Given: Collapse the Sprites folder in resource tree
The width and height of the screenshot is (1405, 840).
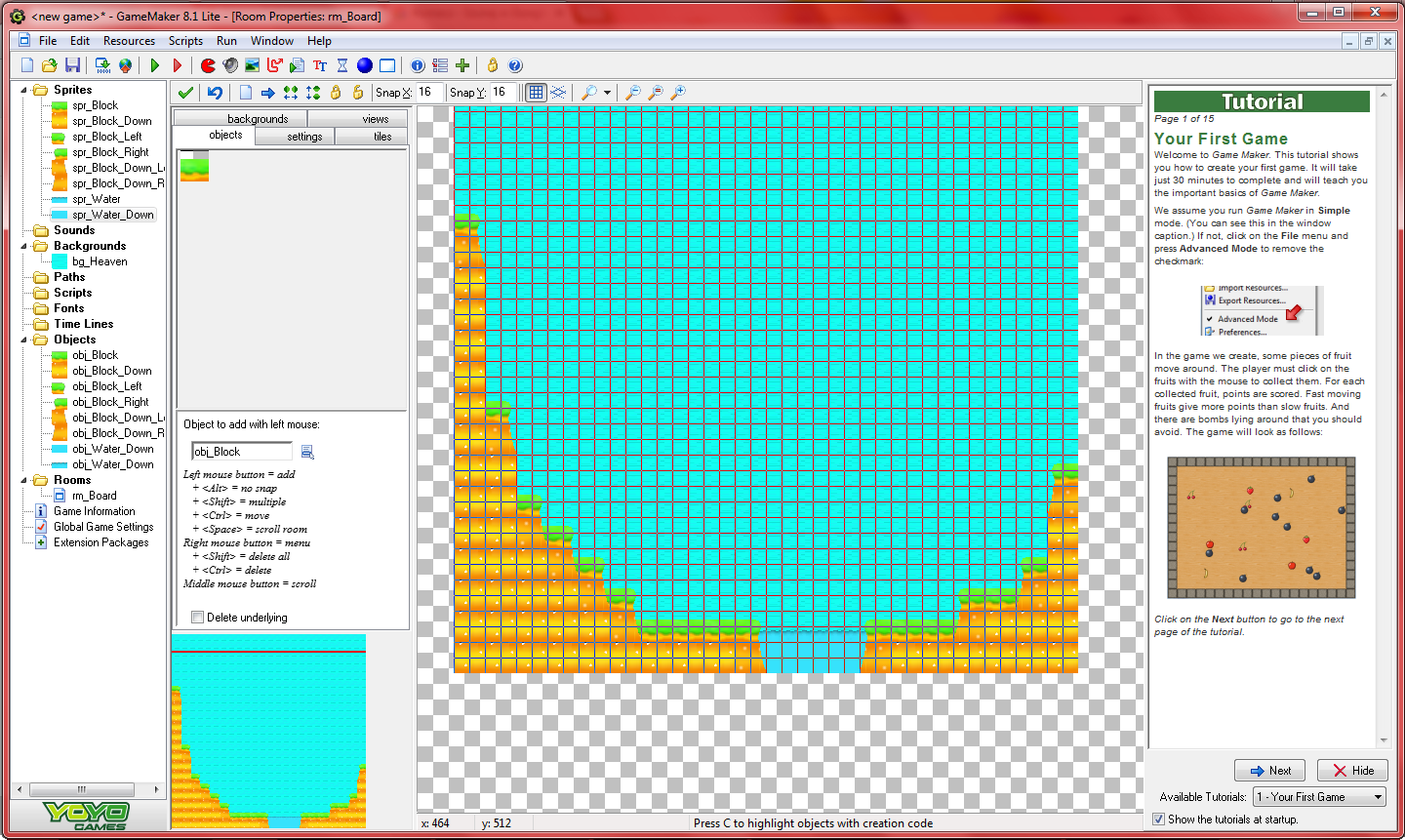Looking at the screenshot, I should click(24, 90).
